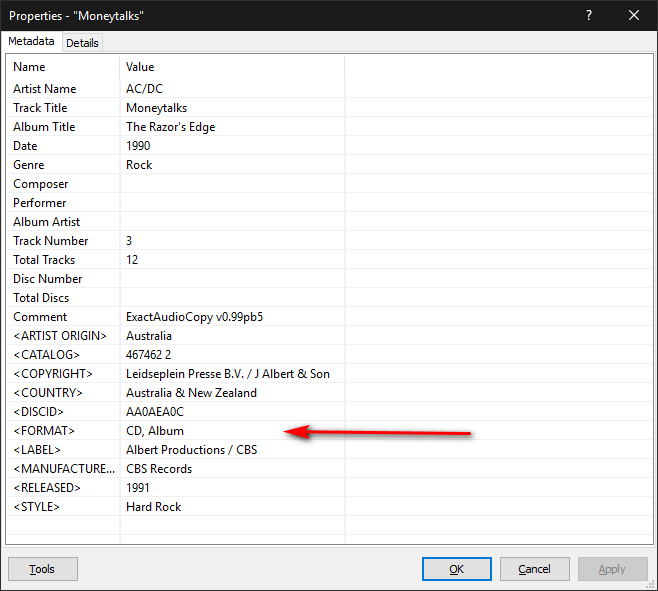Edit Album Title value The Razor's Edge
Image resolution: width=658 pixels, height=591 pixels.
click(x=170, y=127)
